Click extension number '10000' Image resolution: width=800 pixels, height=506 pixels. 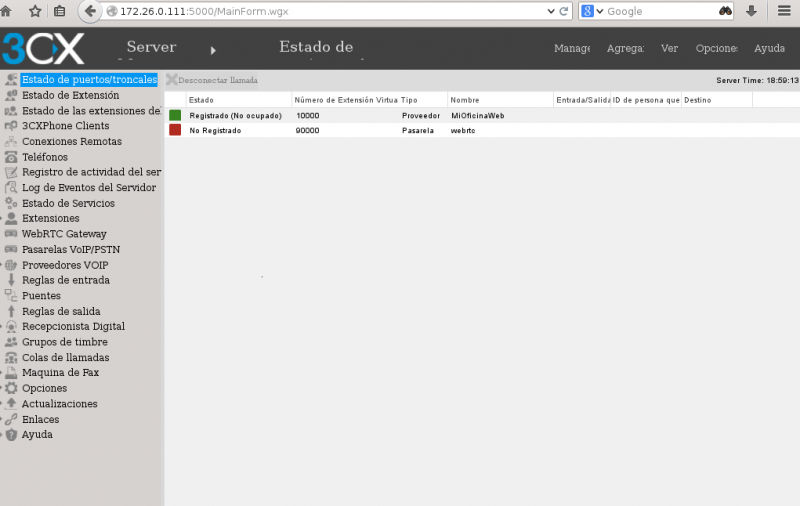[308, 116]
